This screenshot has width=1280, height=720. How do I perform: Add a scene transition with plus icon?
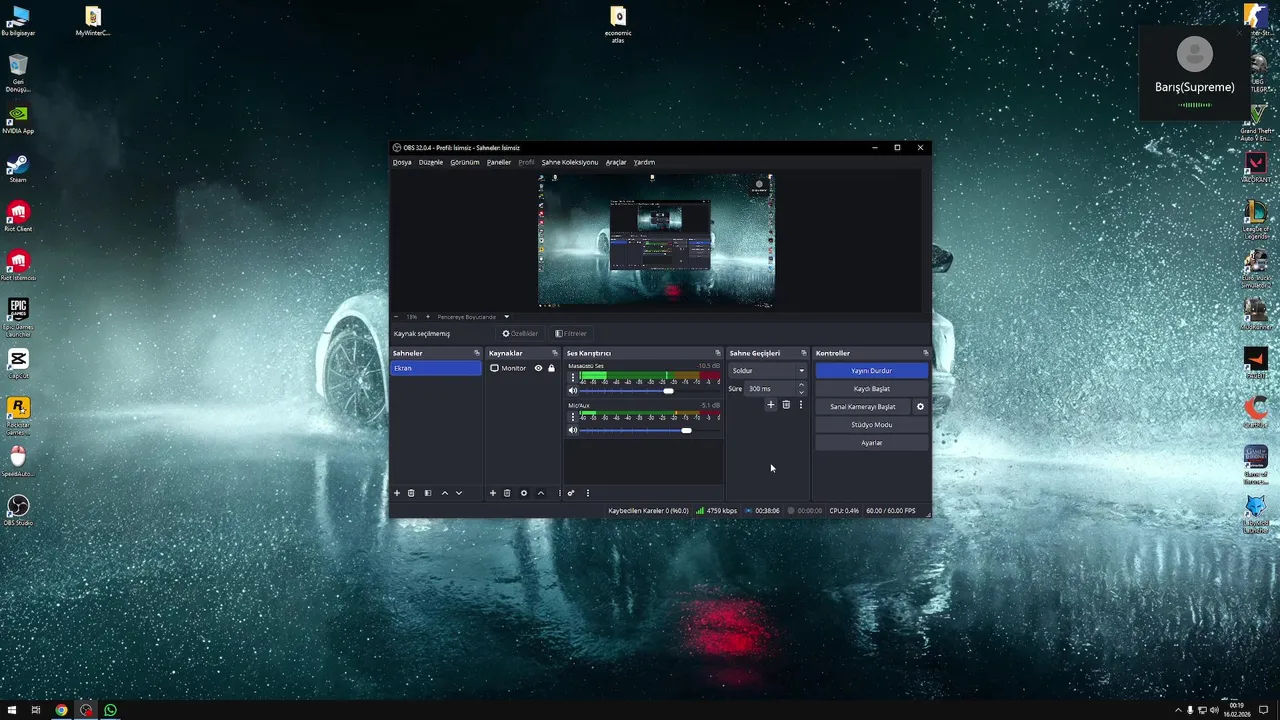click(x=771, y=405)
